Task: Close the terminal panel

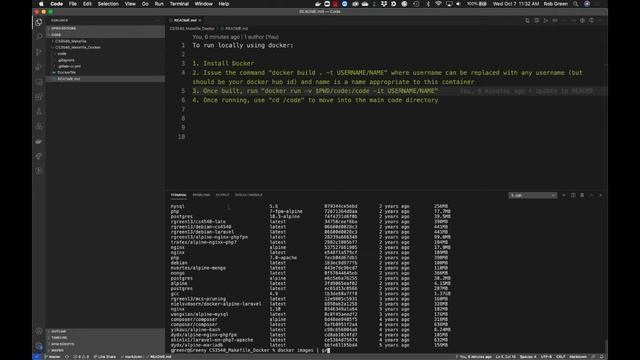Action: pyautogui.click(x=600, y=195)
